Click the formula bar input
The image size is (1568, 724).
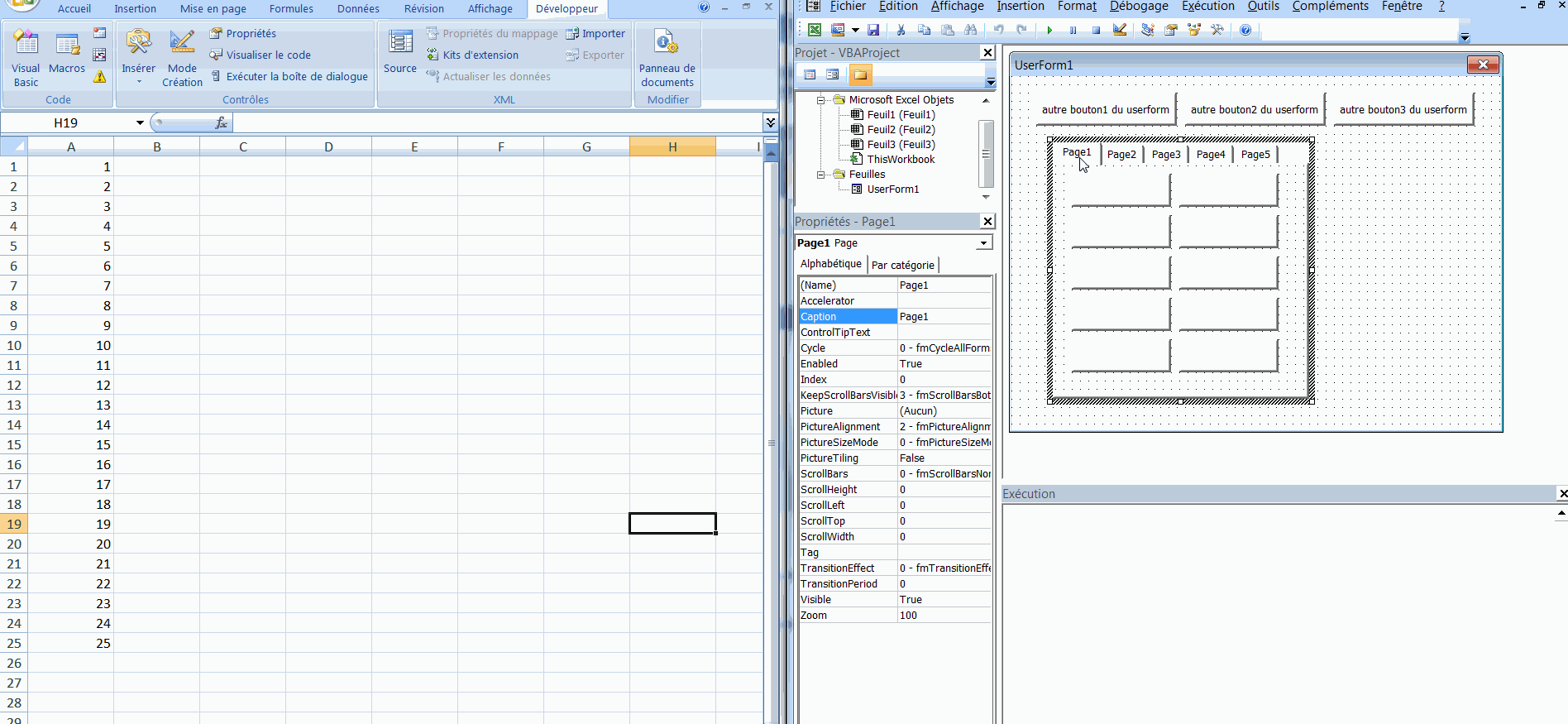[x=496, y=122]
